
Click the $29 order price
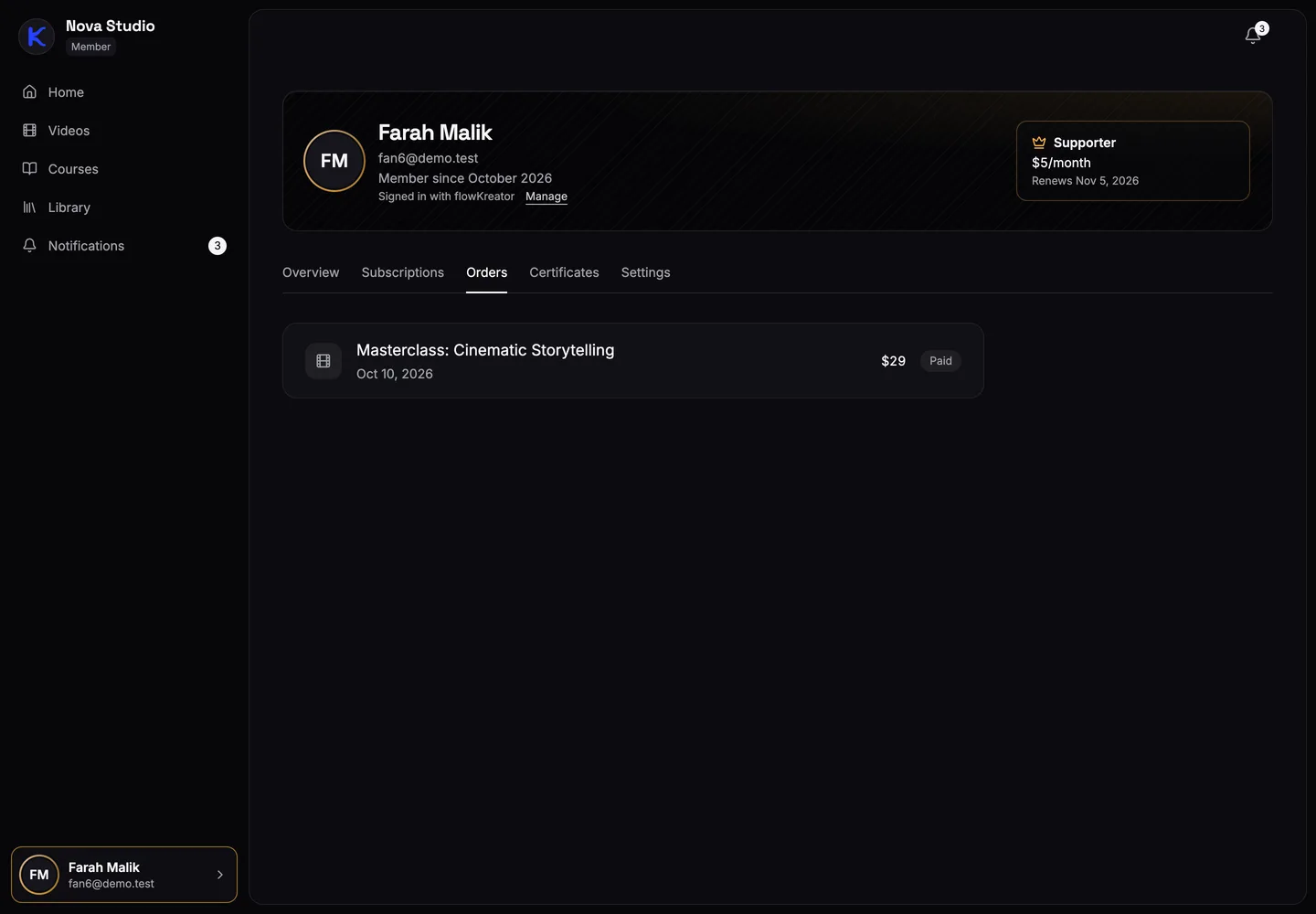[893, 361]
